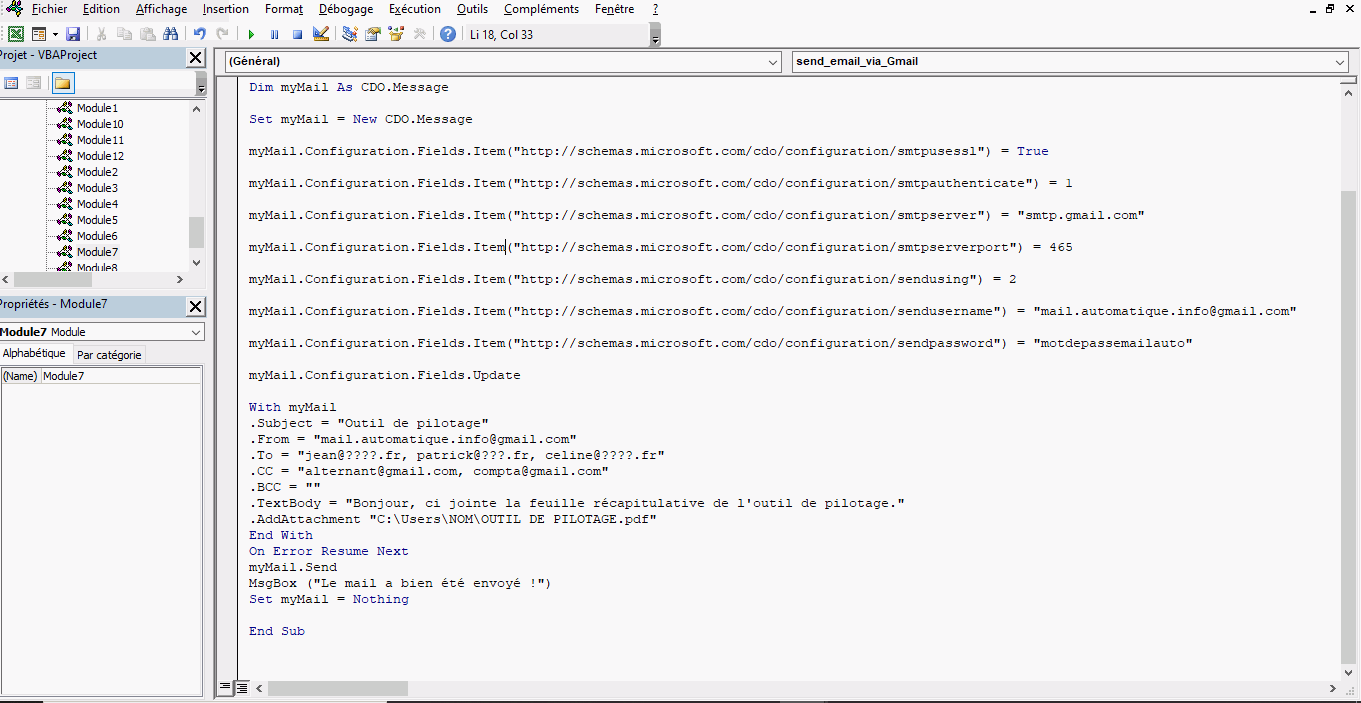Viewport: 1361px width, 703px height.
Task: Open Find with the binoculars icon
Action: pos(170,34)
